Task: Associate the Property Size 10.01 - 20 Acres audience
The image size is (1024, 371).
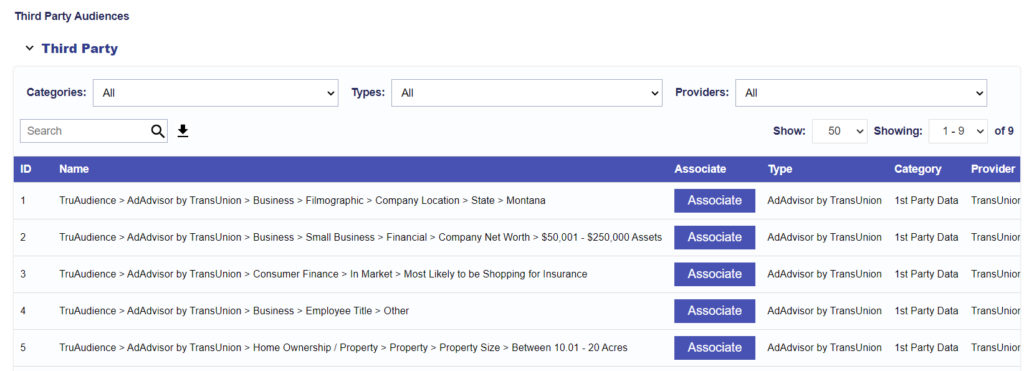Action: [714, 347]
